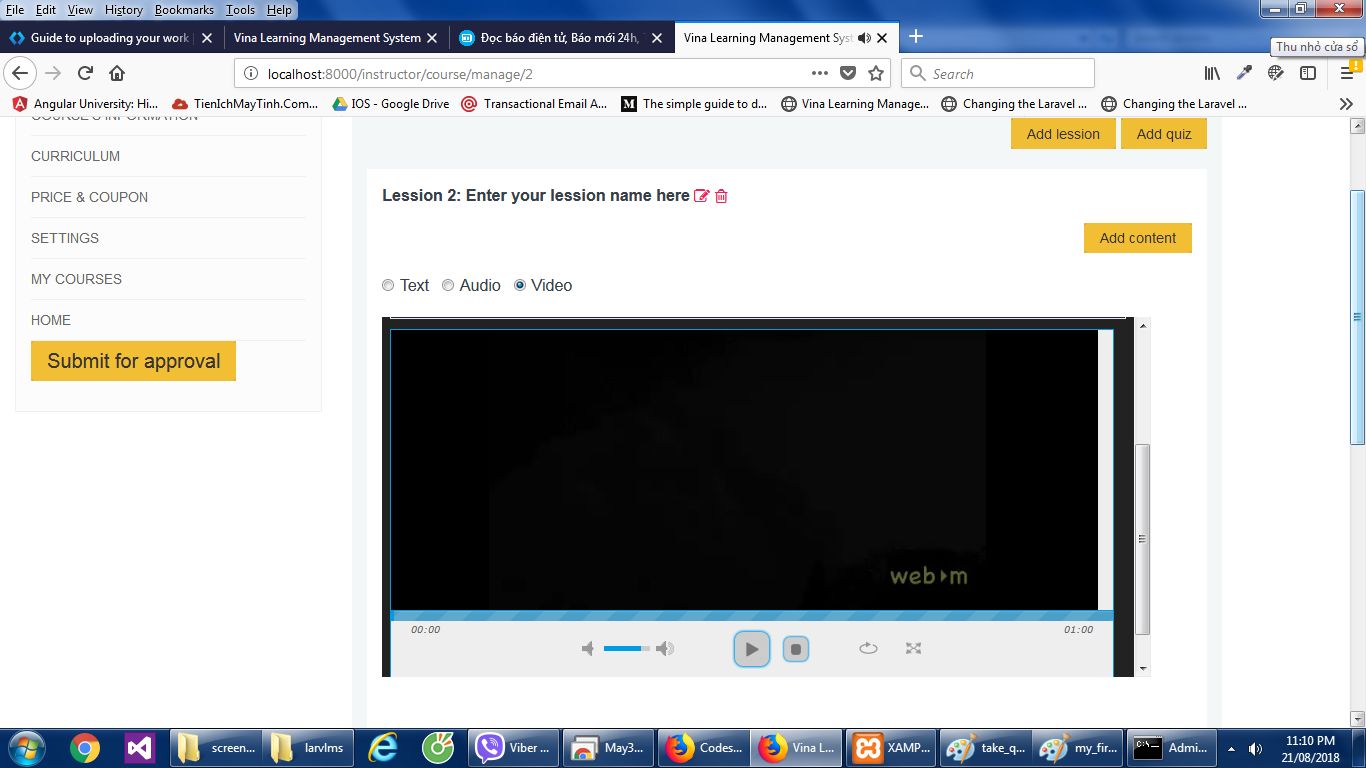Edit the Lession 2 name with pencil icon
Viewport: 1366px width, 768px height.
tap(702, 196)
